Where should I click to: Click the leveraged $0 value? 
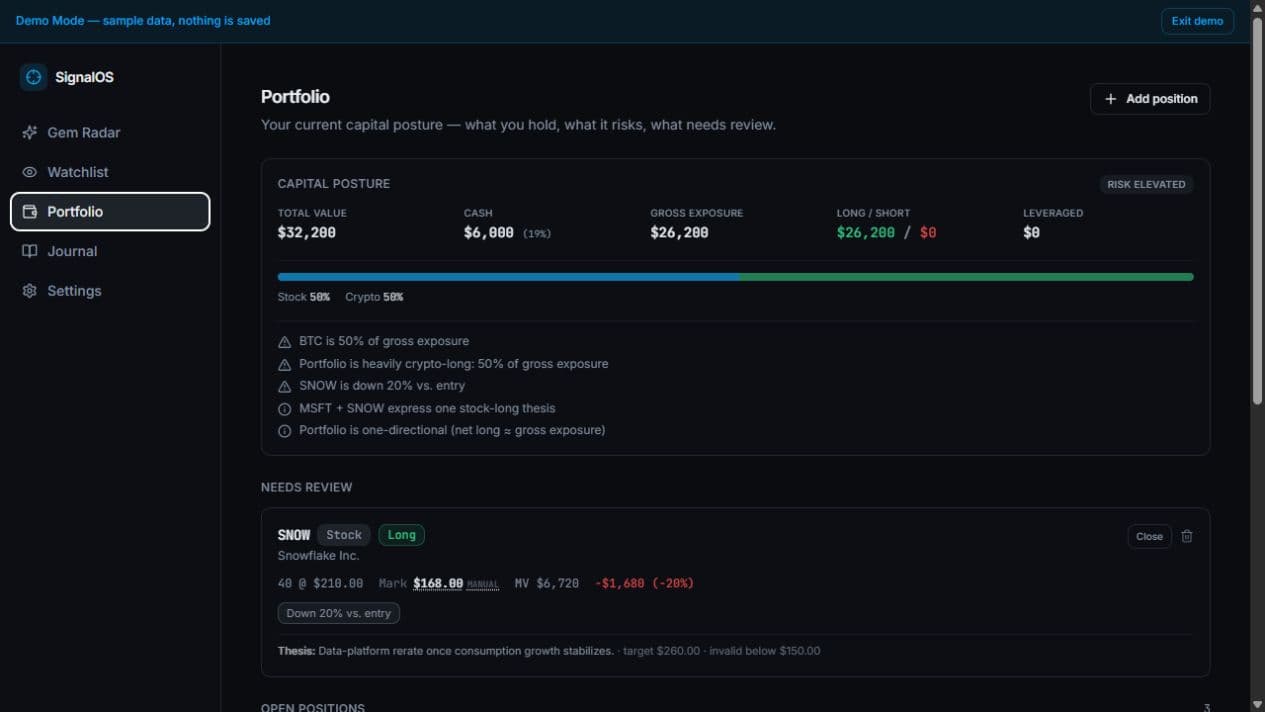[x=1032, y=232]
